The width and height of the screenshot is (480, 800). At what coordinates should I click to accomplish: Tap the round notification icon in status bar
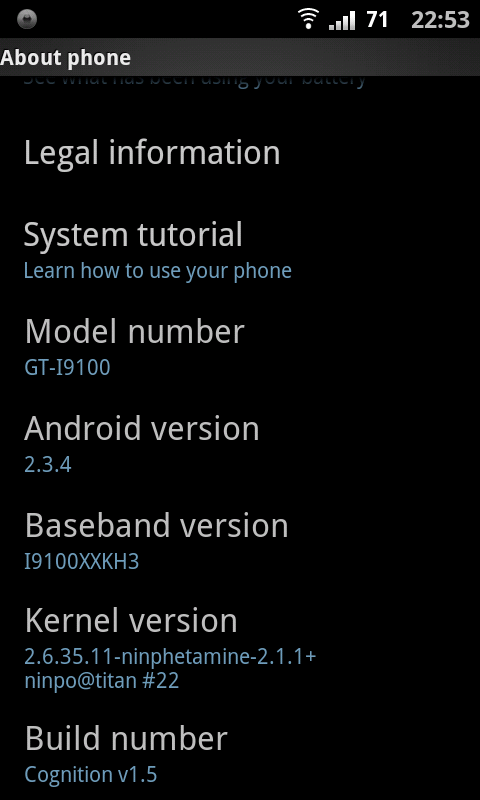27,19
